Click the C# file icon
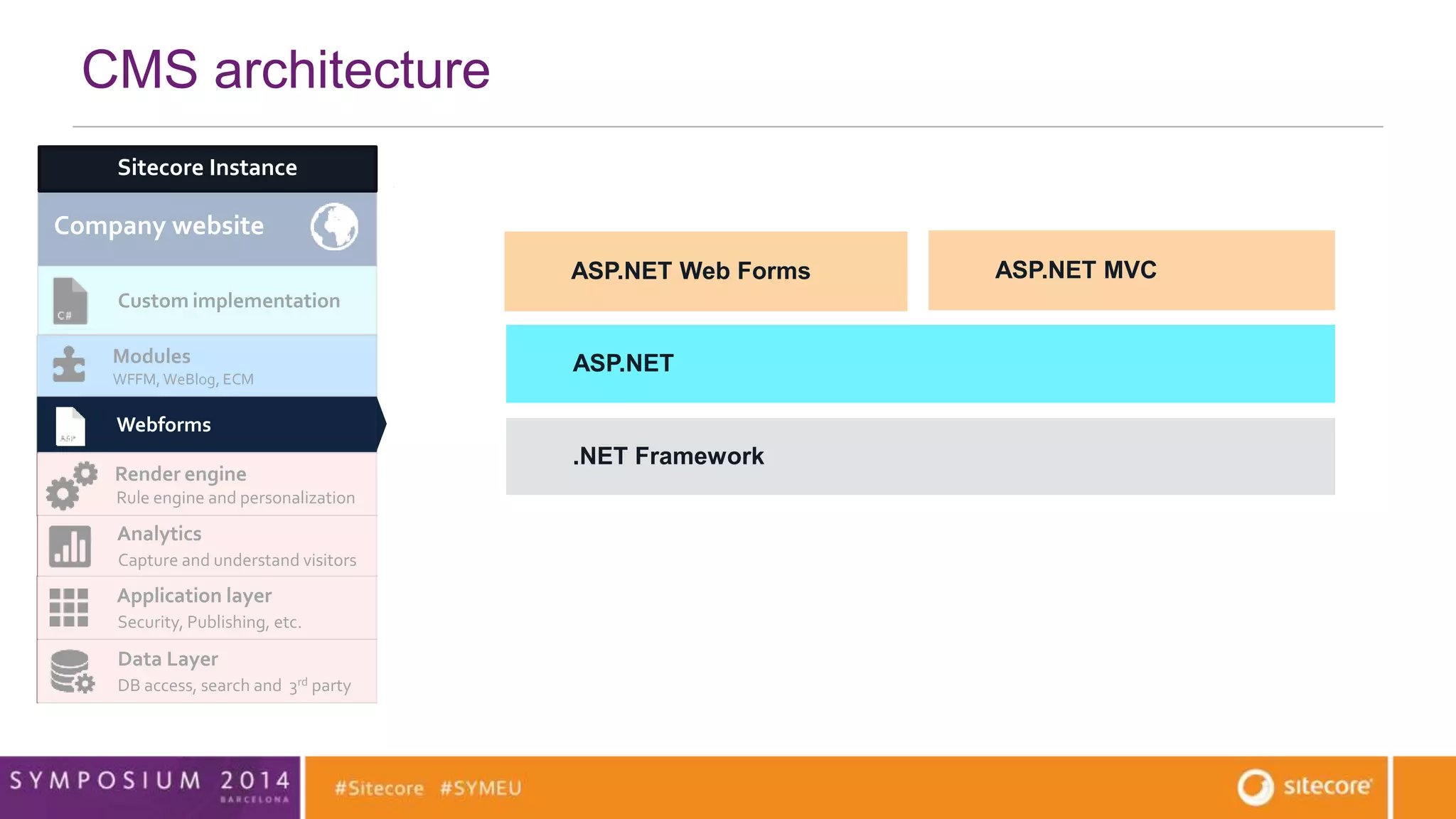1456x819 pixels. click(x=70, y=301)
